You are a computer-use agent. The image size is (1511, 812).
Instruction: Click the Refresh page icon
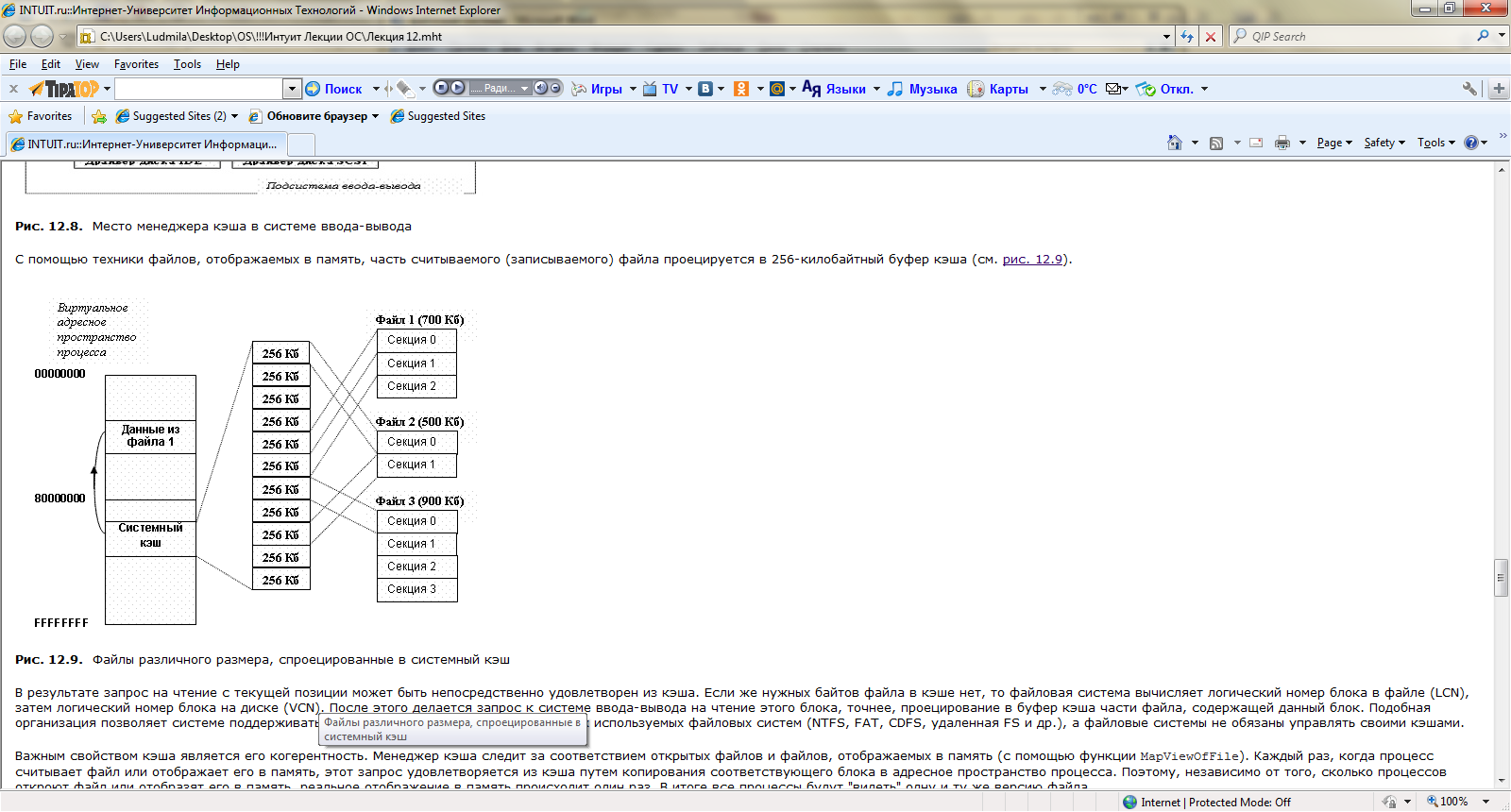point(1187,36)
